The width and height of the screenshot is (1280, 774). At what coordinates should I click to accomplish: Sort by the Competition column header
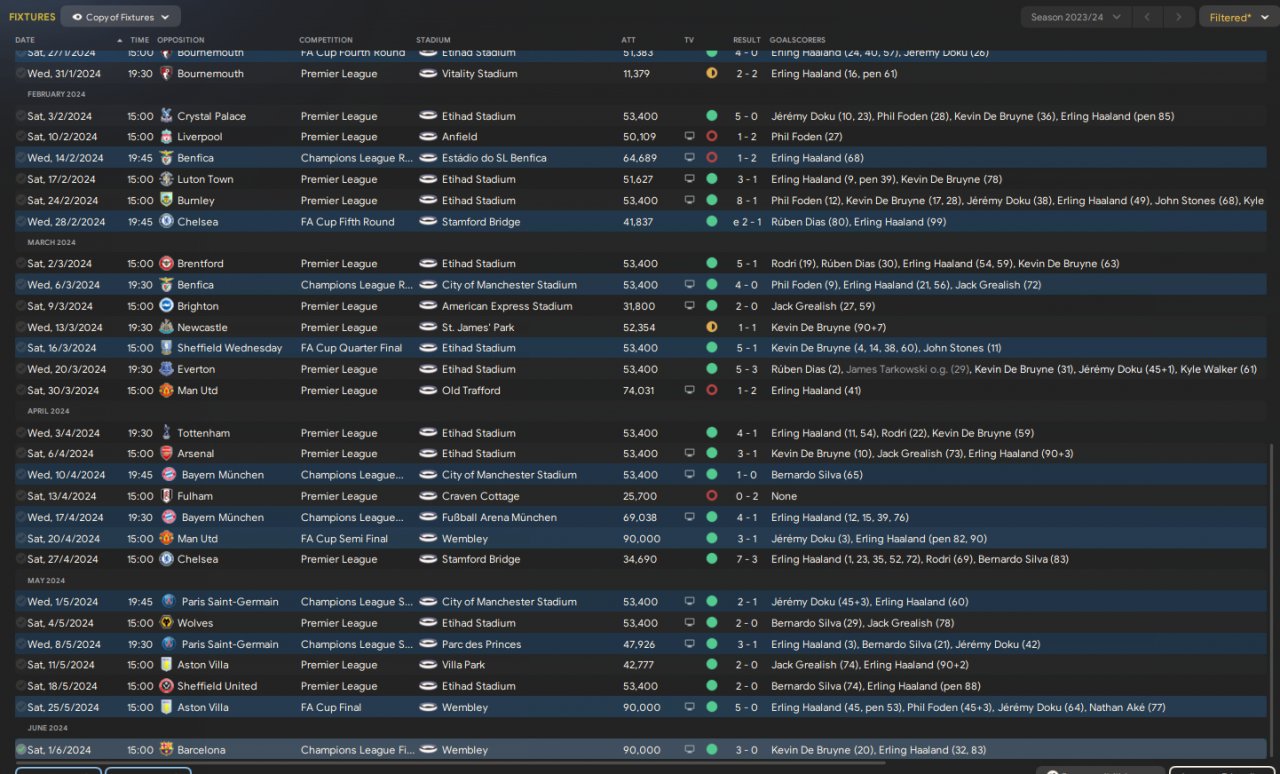(326, 40)
